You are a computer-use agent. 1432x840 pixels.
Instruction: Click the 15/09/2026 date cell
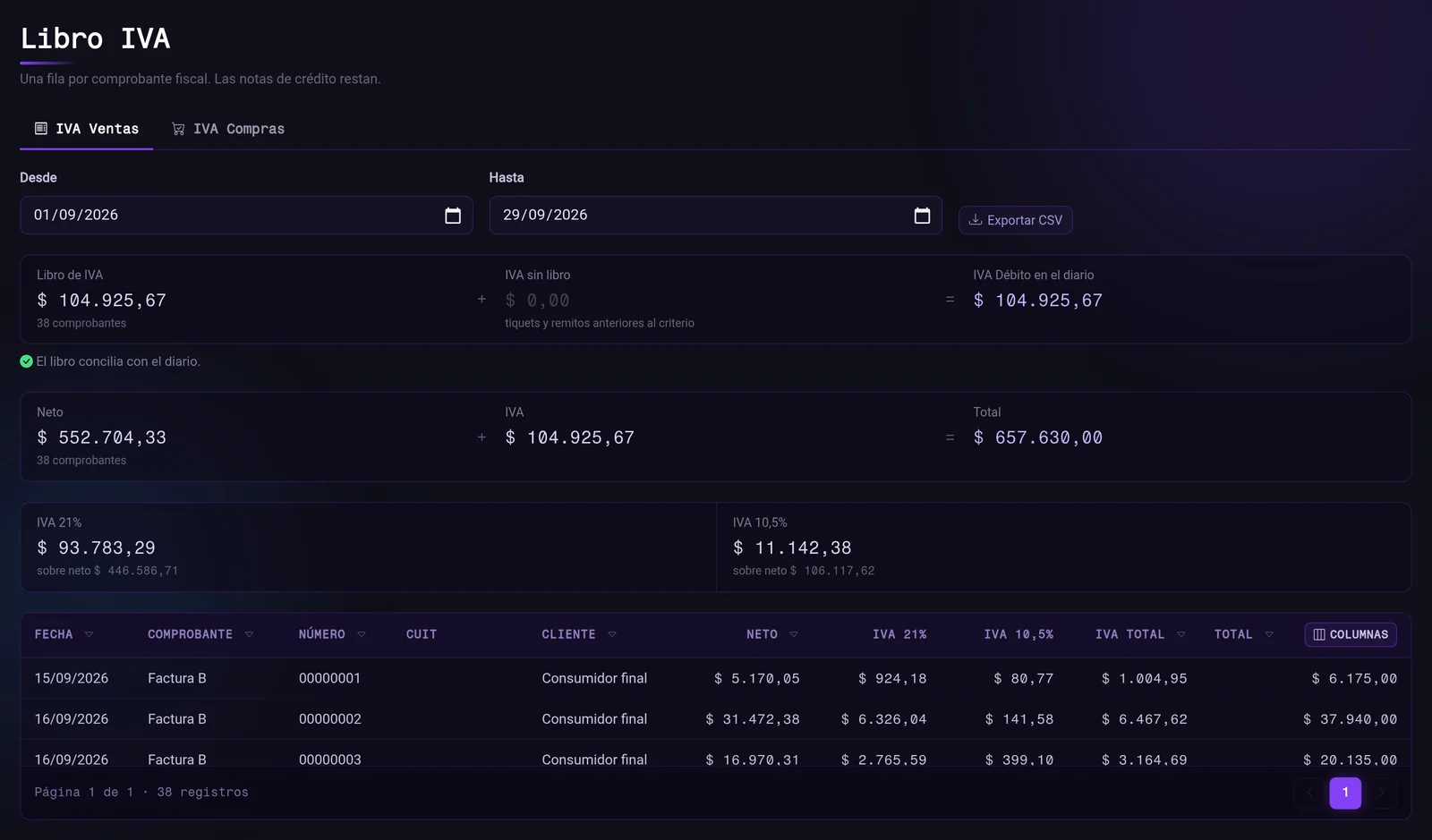pyautogui.click(x=72, y=678)
